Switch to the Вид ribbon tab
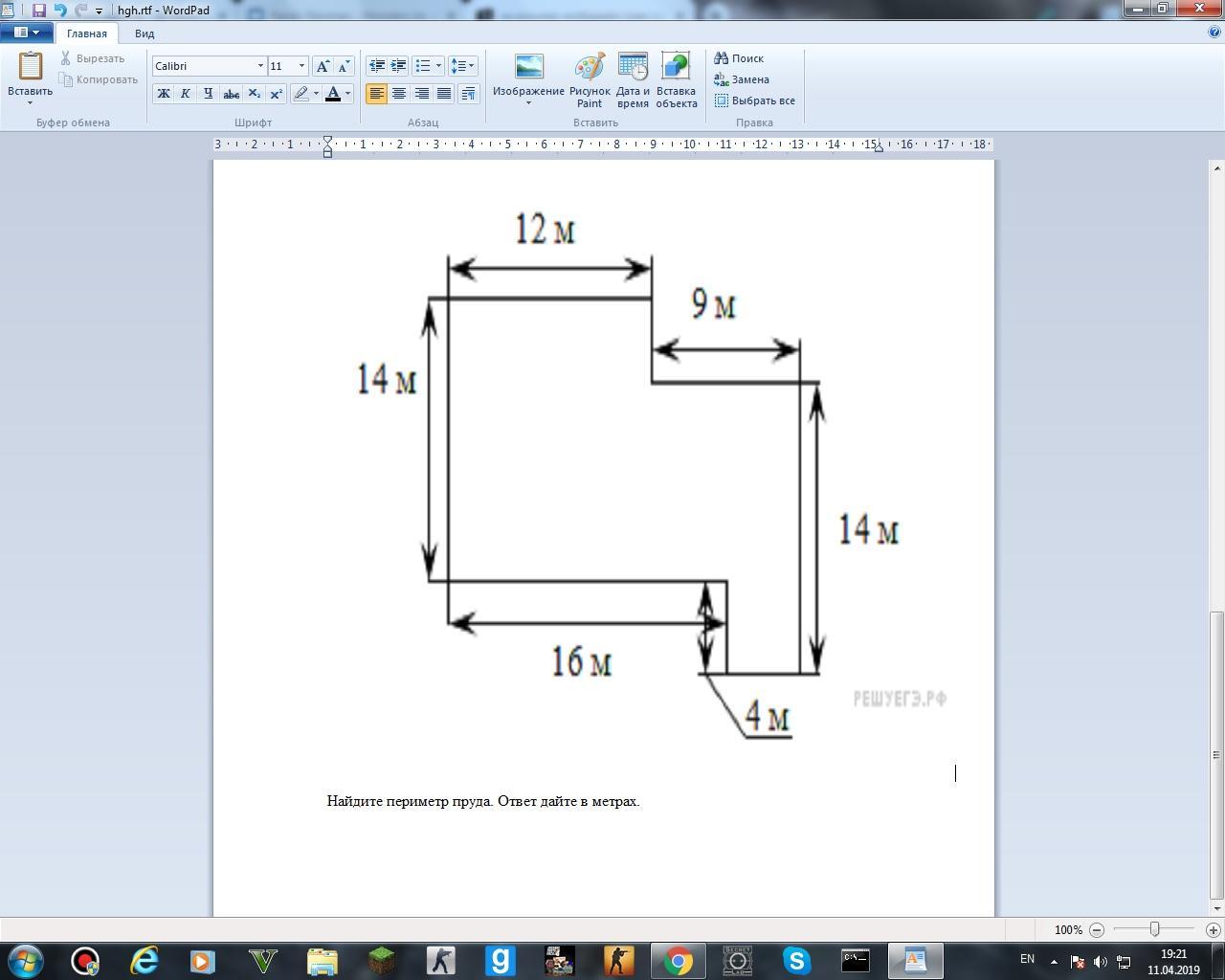This screenshot has height=980, width=1225. click(144, 33)
